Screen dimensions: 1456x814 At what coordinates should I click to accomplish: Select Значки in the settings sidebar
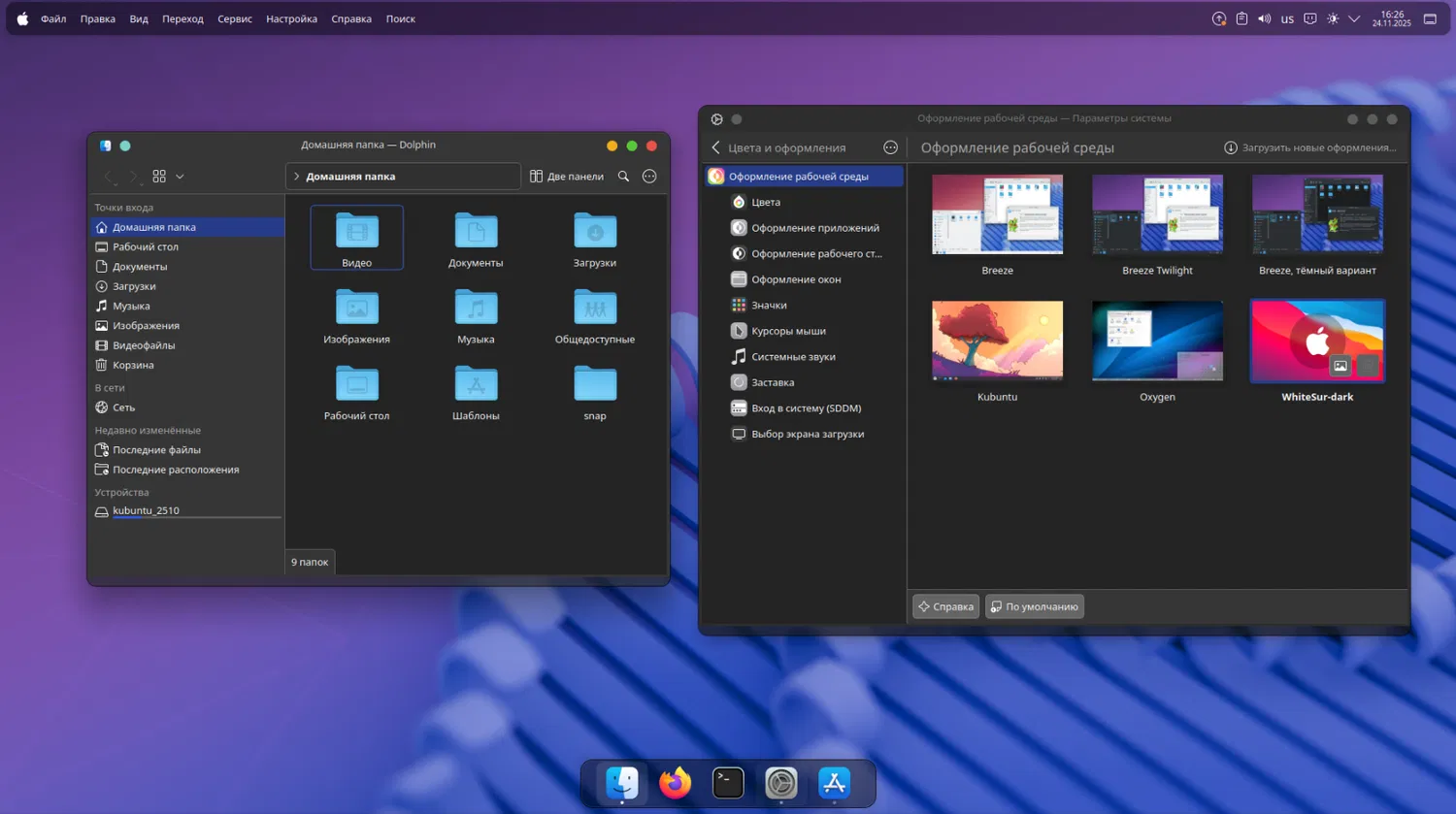(x=769, y=305)
